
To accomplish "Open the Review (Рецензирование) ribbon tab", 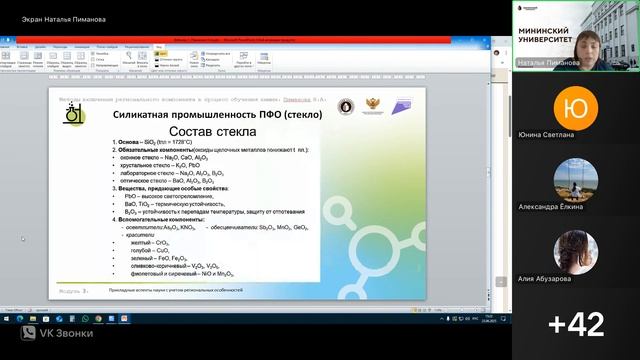I will pyautogui.click(x=137, y=47).
